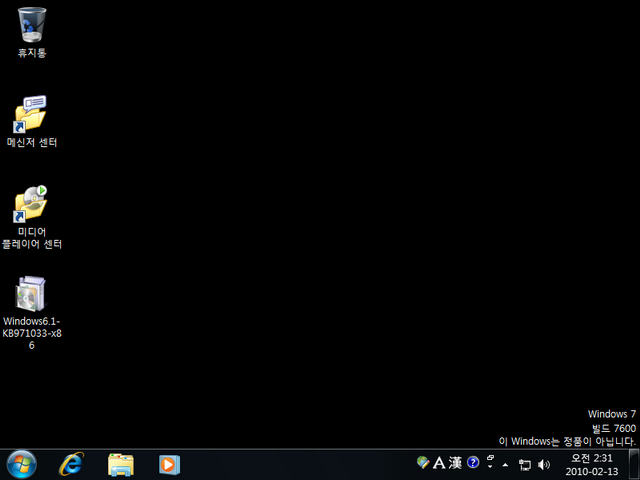Screen dimensions: 640x480
Task: Select the Windows6.1-KB971033-x86 update package icon
Action: 31,294
